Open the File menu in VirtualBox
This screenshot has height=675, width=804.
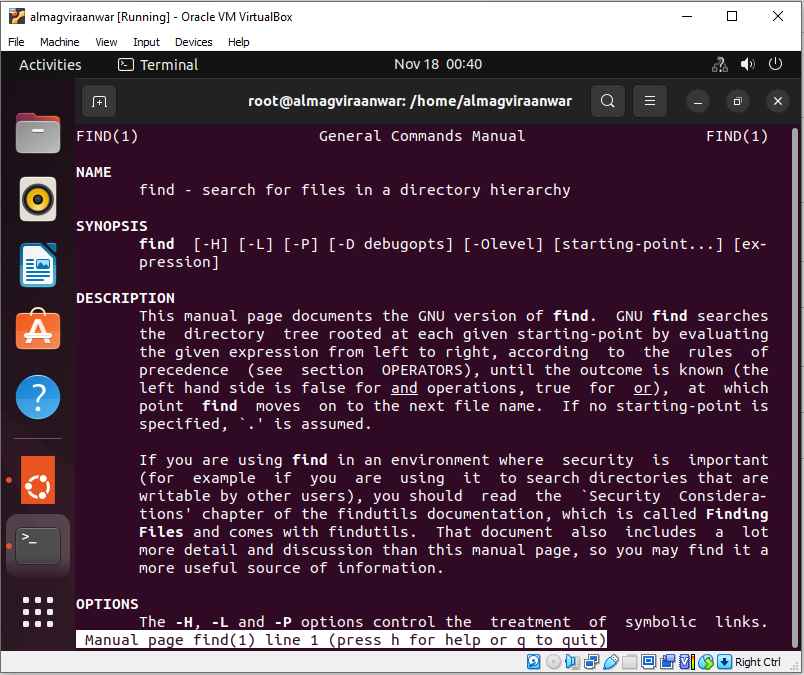click(16, 42)
